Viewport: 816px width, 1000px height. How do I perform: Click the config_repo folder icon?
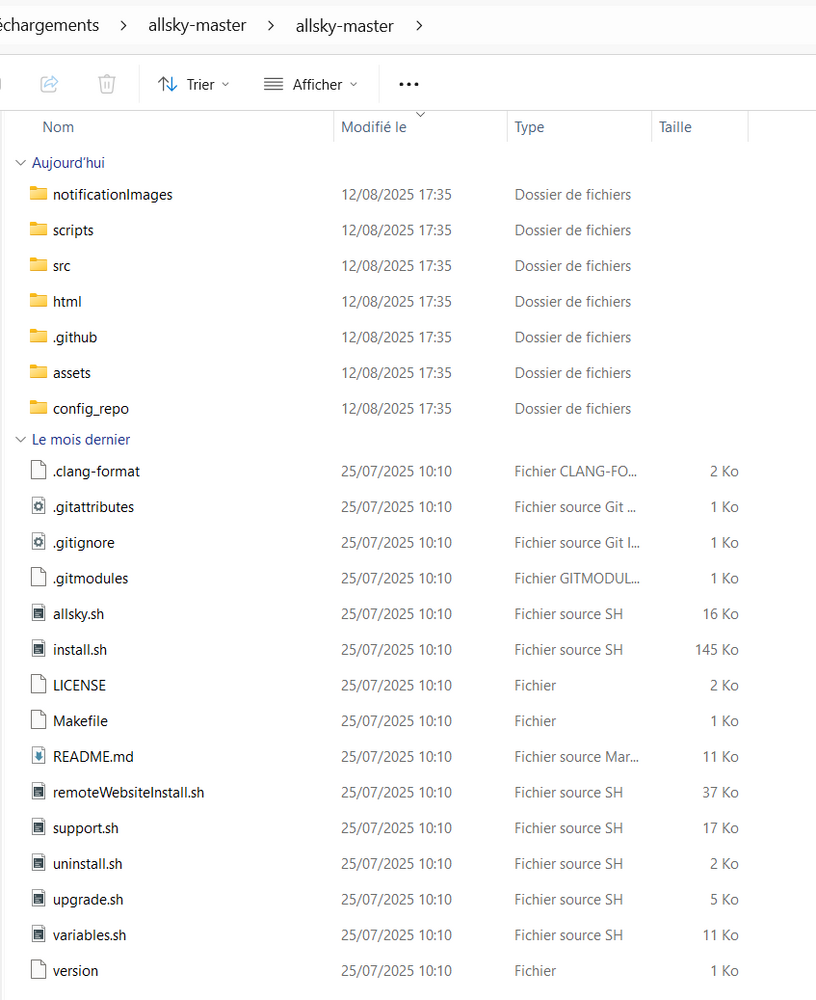click(x=36, y=408)
